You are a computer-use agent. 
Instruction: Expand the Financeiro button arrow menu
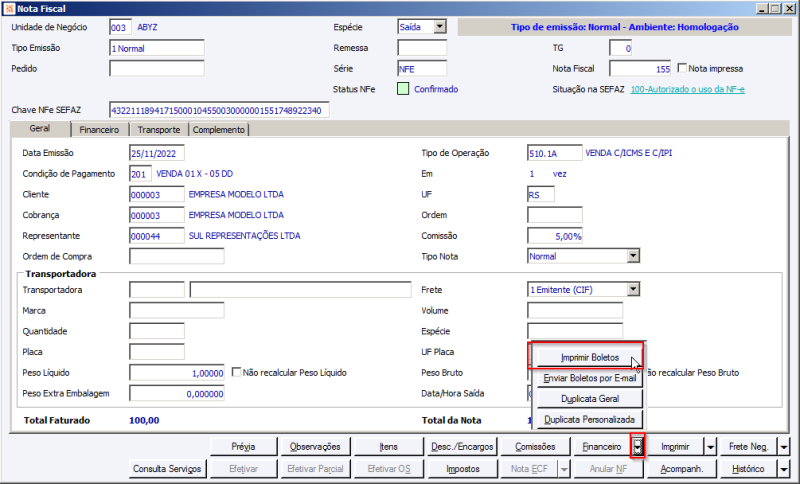point(638,447)
